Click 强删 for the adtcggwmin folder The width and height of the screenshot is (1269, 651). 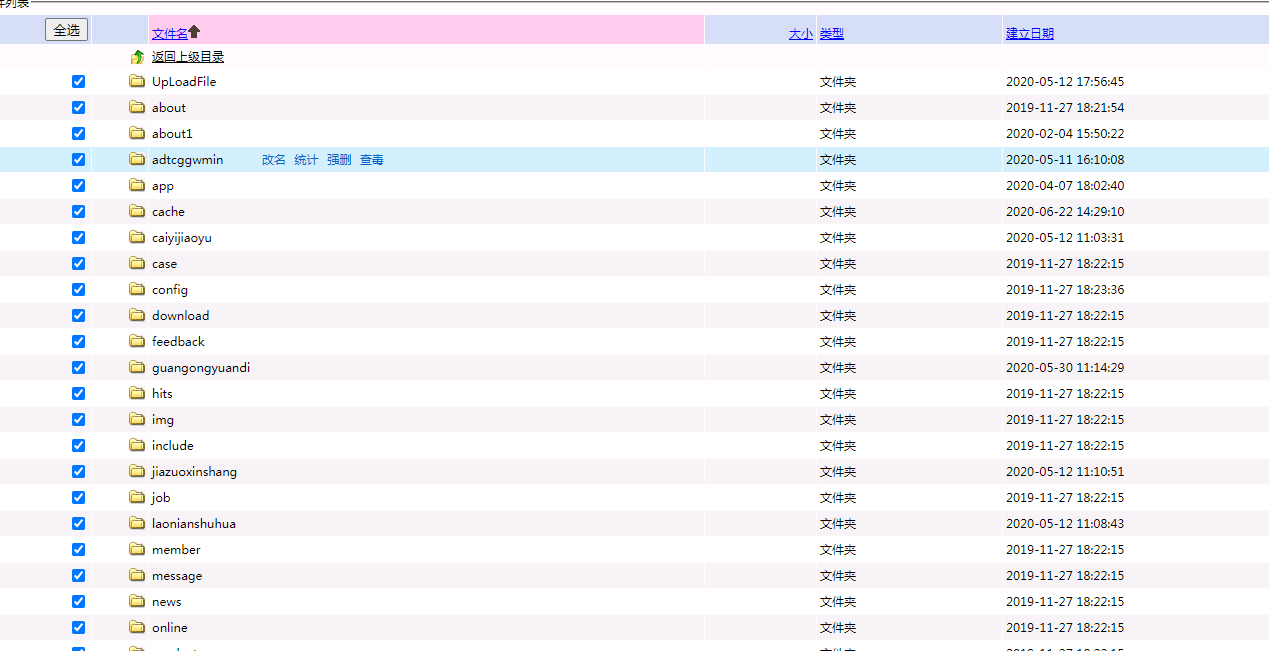(339, 160)
